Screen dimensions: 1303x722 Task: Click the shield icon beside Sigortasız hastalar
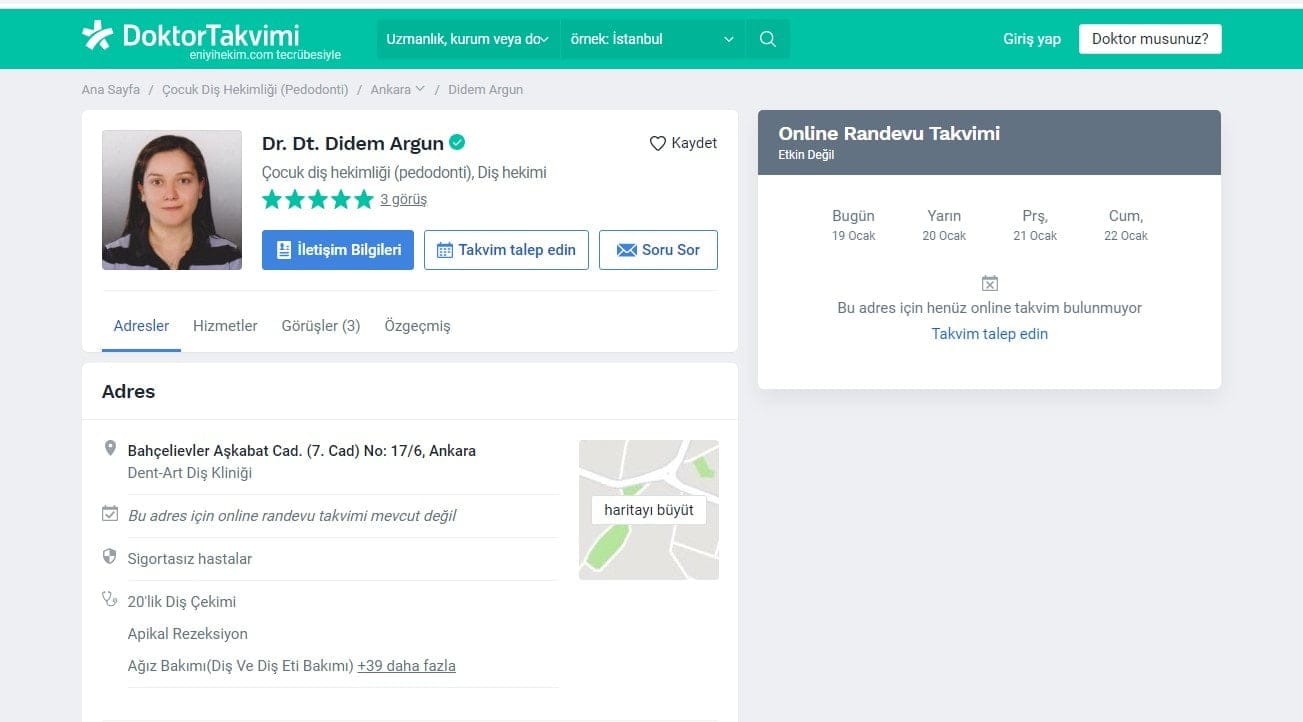(x=110, y=556)
